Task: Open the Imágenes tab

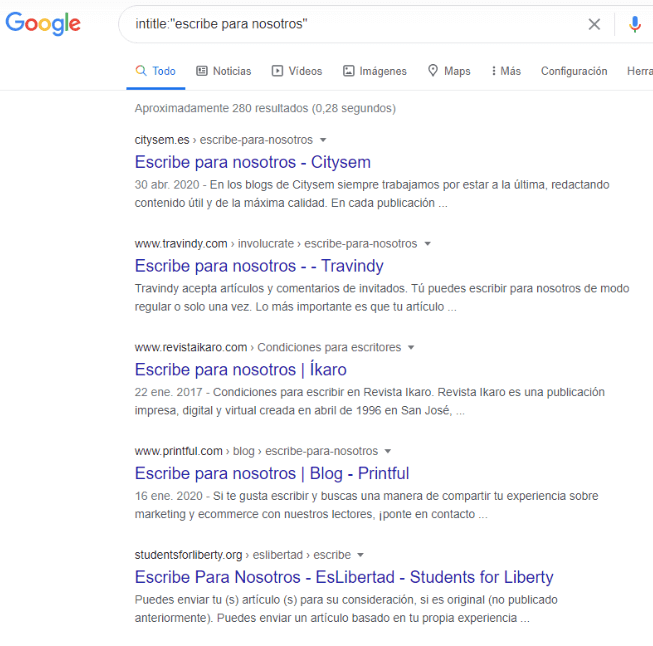Action: (x=375, y=71)
